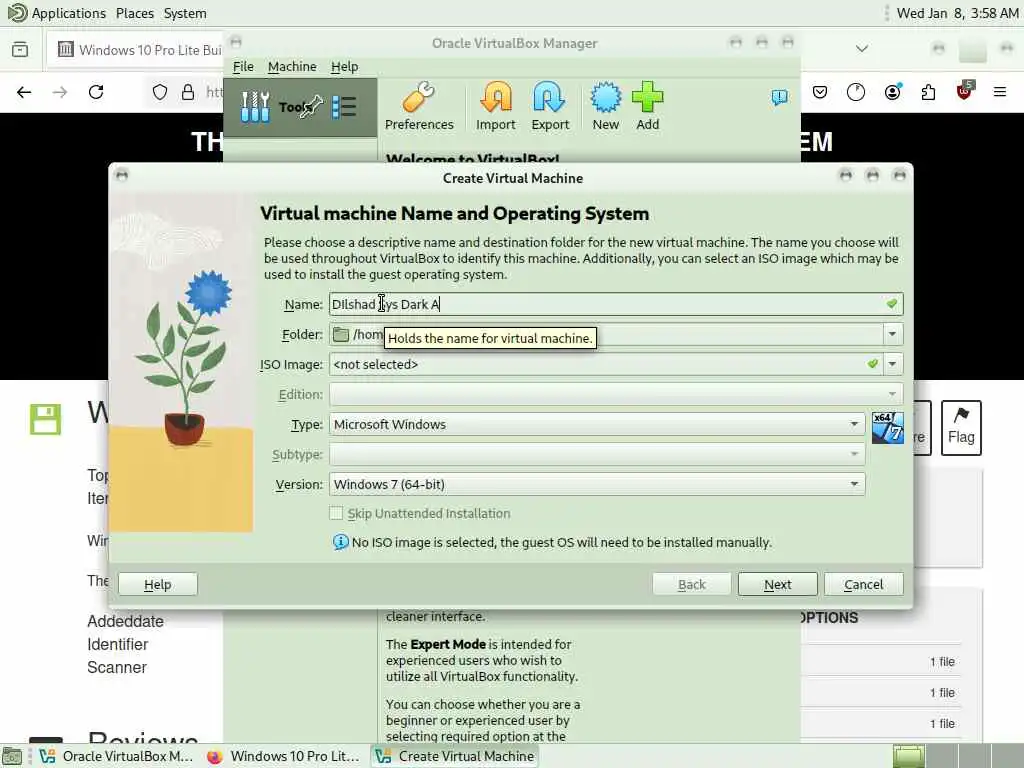Click the uBlock Origin extension icon
The height and width of the screenshot is (768, 1024).
(965, 91)
